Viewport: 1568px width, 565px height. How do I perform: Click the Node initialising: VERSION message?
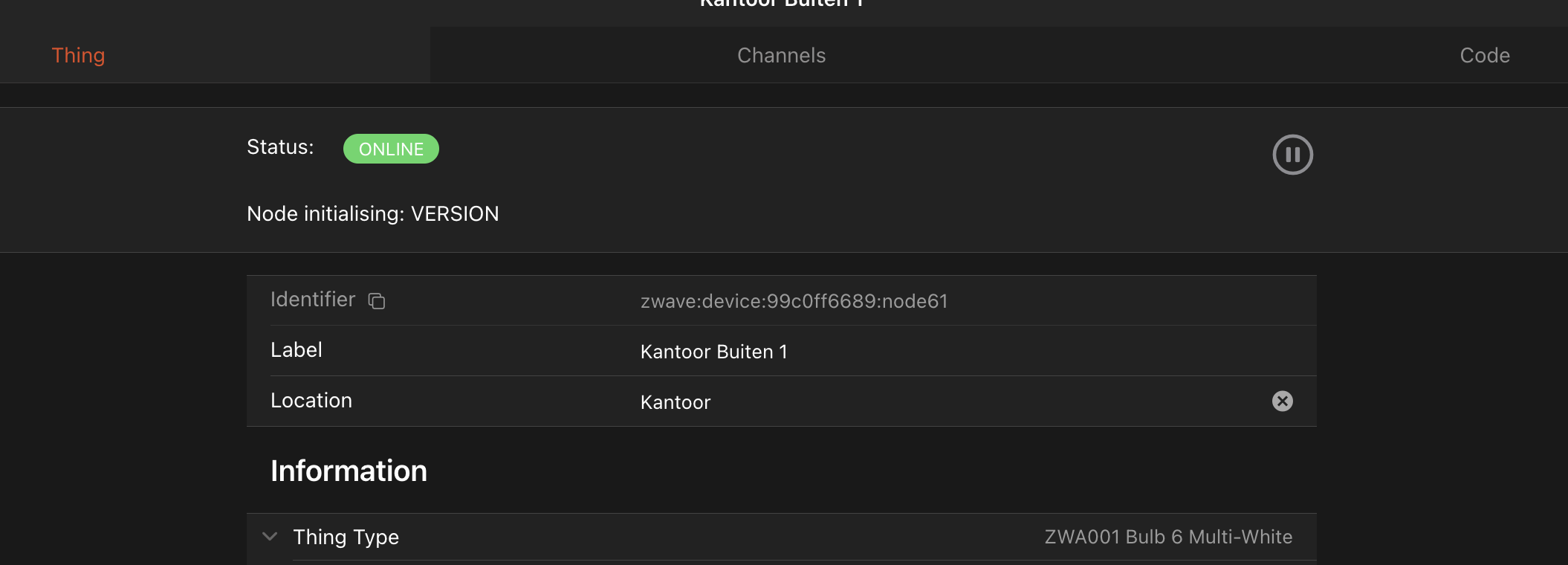pos(372,214)
